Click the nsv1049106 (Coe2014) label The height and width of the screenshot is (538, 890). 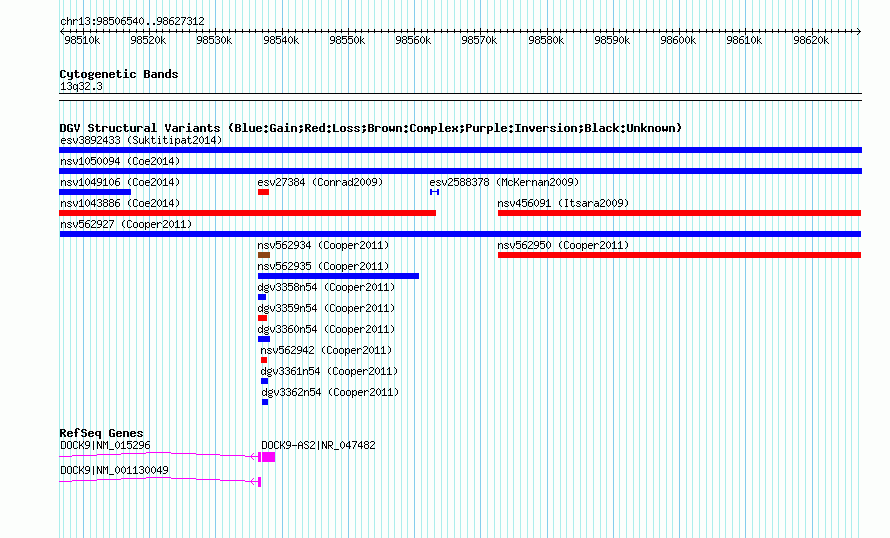pos(120,182)
